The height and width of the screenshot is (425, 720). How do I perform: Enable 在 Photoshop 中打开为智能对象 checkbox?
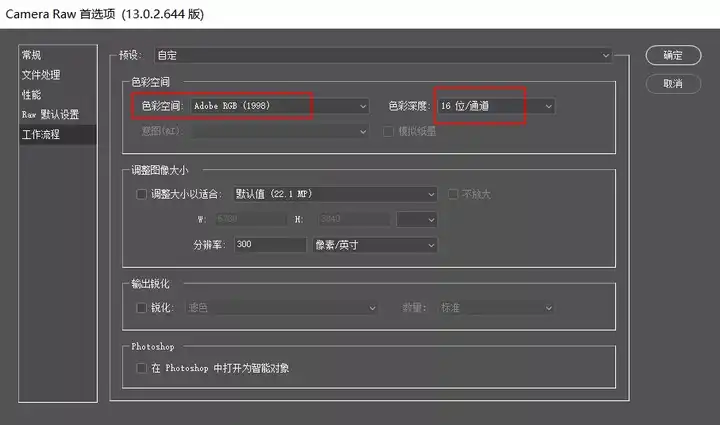click(141, 368)
